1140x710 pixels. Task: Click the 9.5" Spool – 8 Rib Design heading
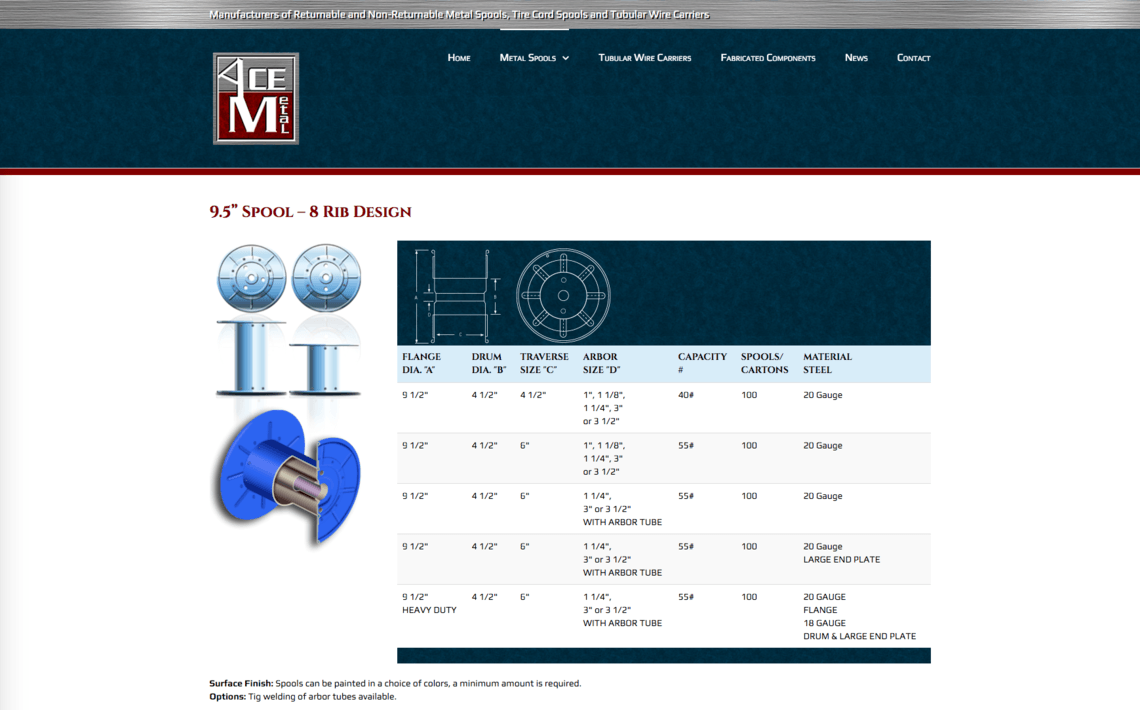310,212
